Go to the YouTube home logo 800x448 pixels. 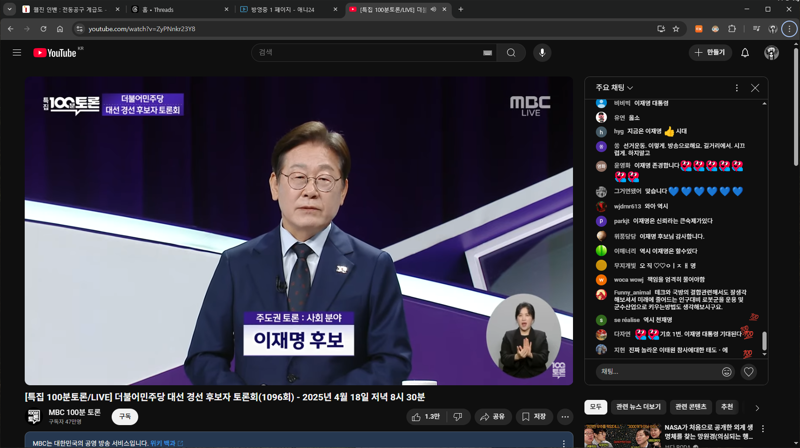(55, 53)
